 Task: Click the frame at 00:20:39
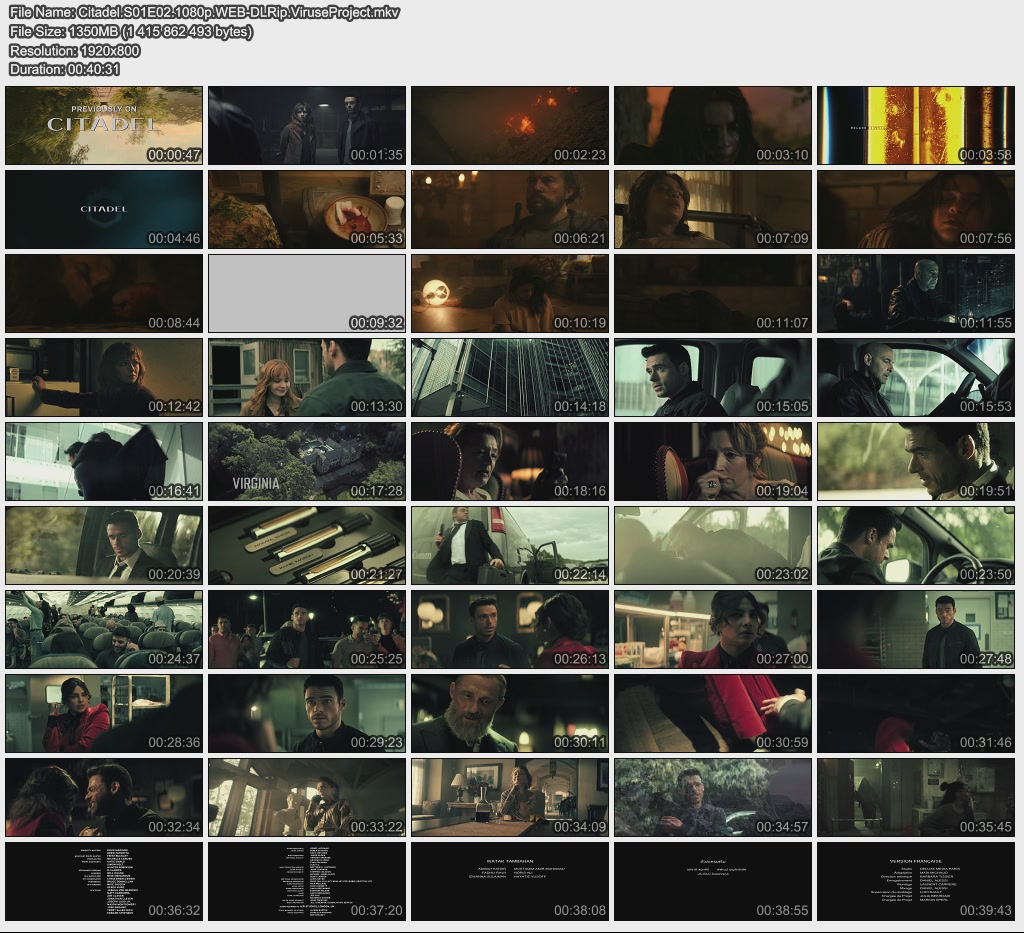[x=104, y=545]
